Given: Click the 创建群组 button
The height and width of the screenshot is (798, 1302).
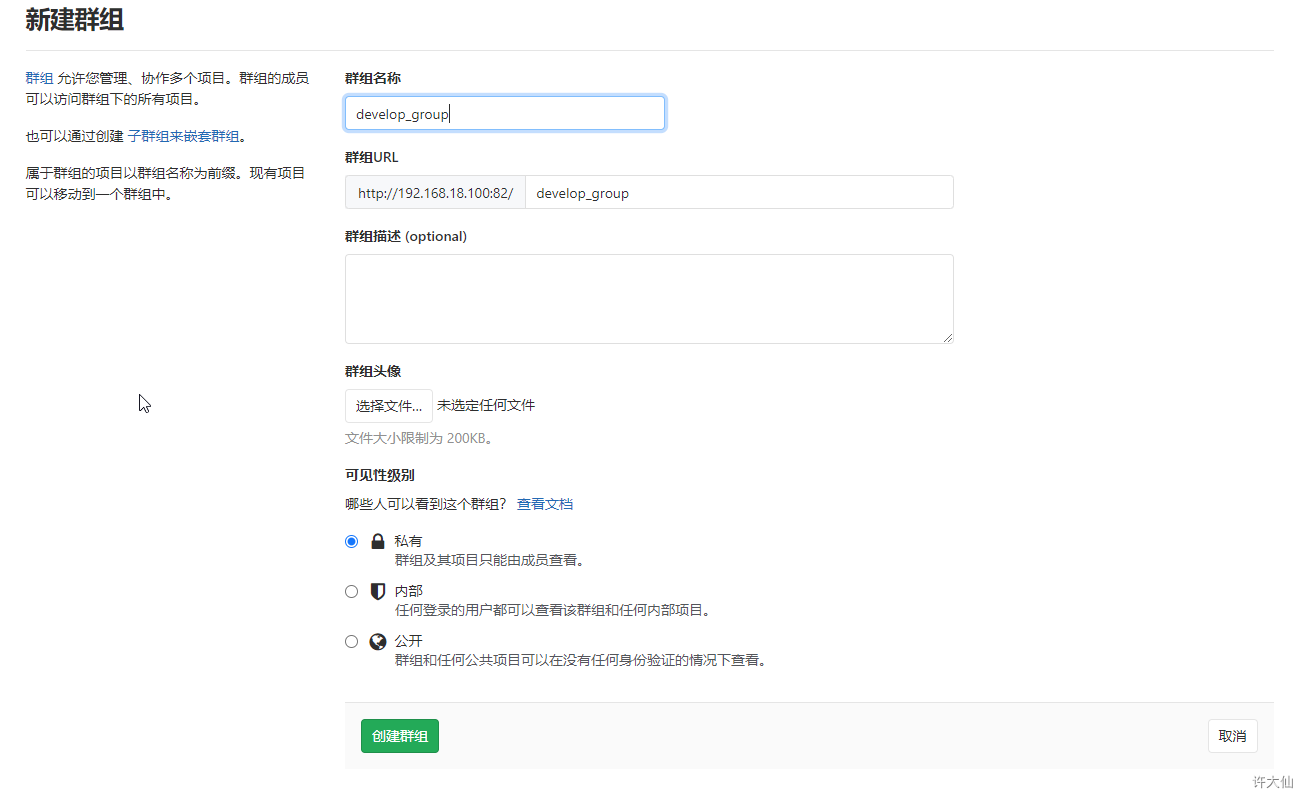Looking at the screenshot, I should 400,736.
